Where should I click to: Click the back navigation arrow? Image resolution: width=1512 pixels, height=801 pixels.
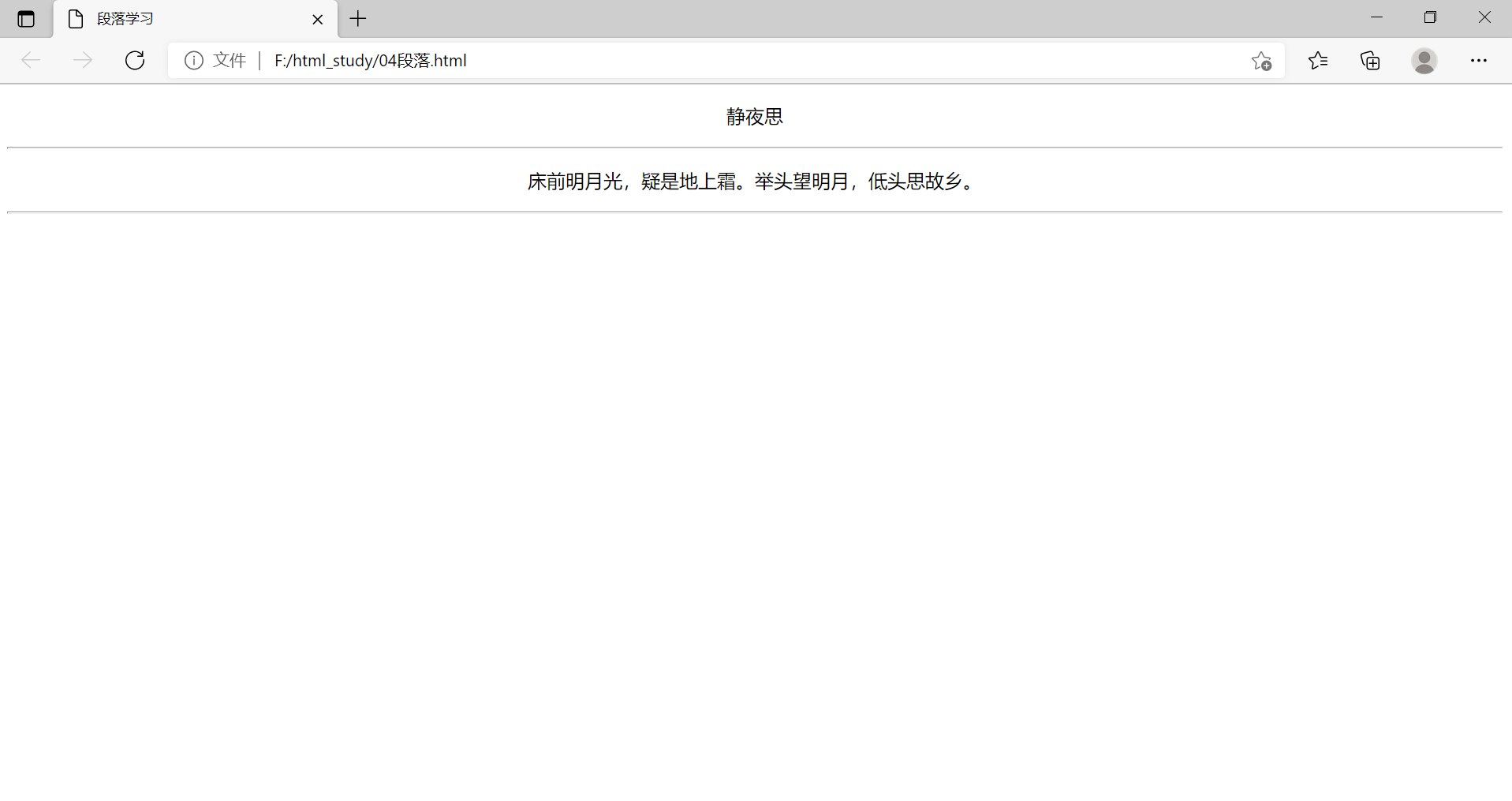30,60
